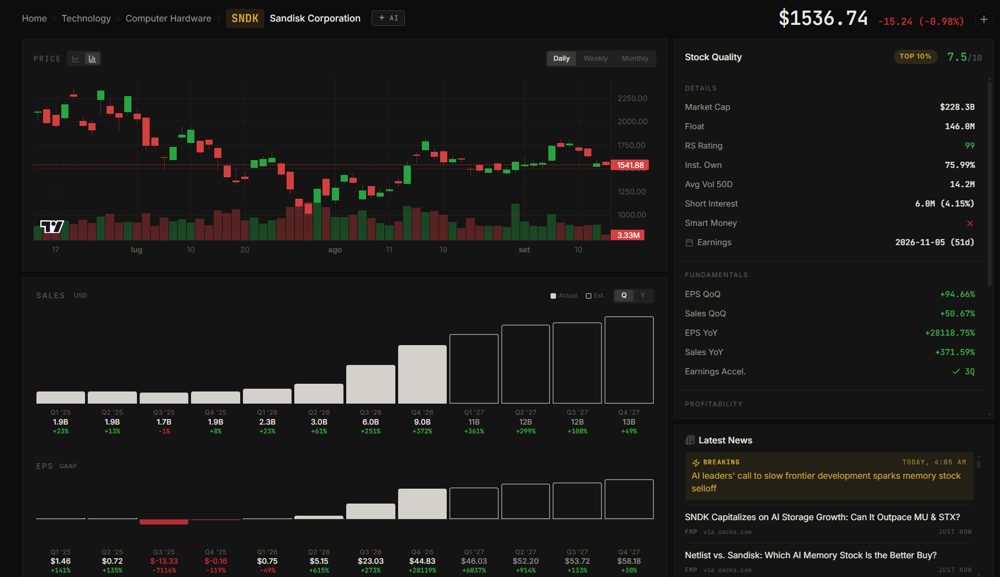Image resolution: width=1000 pixels, height=577 pixels.
Task: Click the 1541.88 price label on chart axis
Action: tap(630, 165)
